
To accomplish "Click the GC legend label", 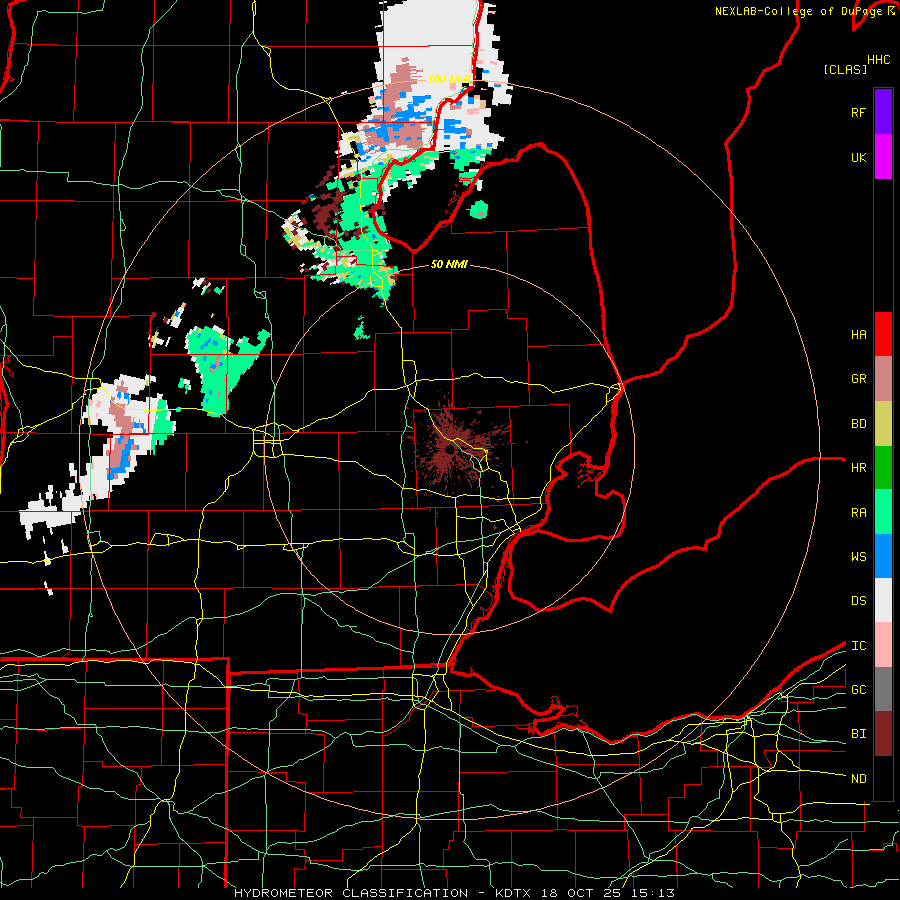I will 859,689.
